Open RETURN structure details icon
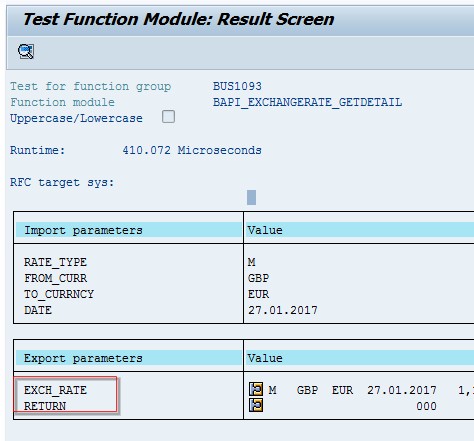Screen dimensions: 474x441 coord(256,405)
